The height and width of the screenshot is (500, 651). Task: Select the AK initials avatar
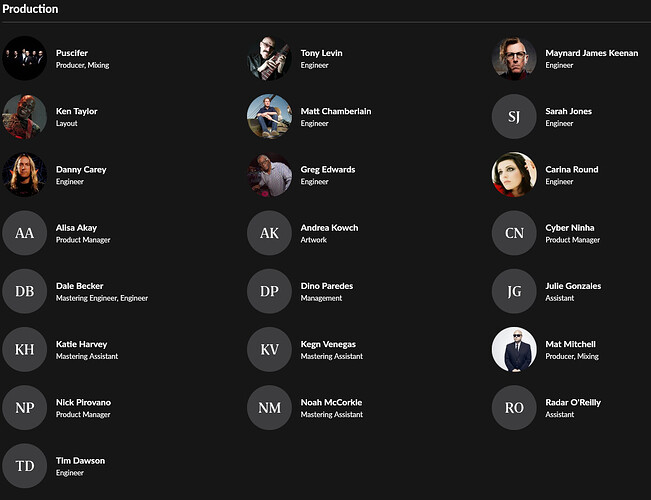click(x=269, y=233)
